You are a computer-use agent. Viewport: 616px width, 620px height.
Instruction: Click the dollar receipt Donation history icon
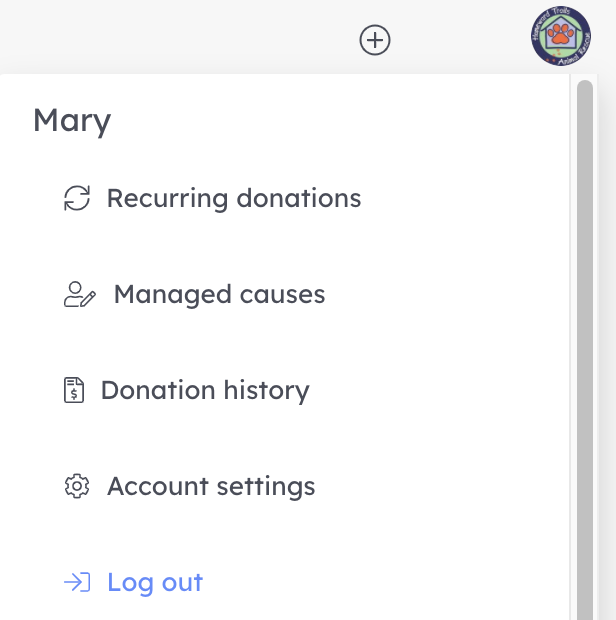tap(74, 390)
